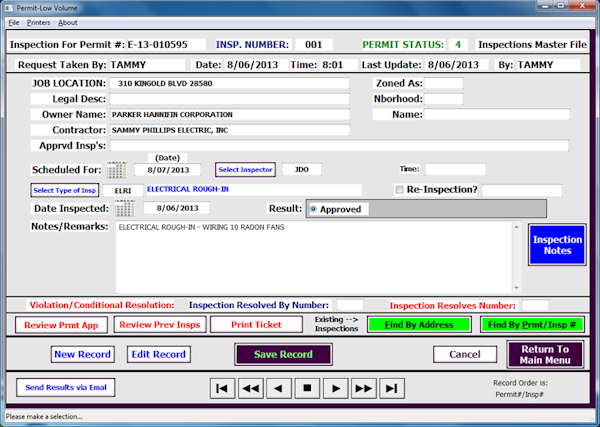Screen dimensions: 600x427
Task: Skip forward several records with double-right arrow
Action: 364,388
